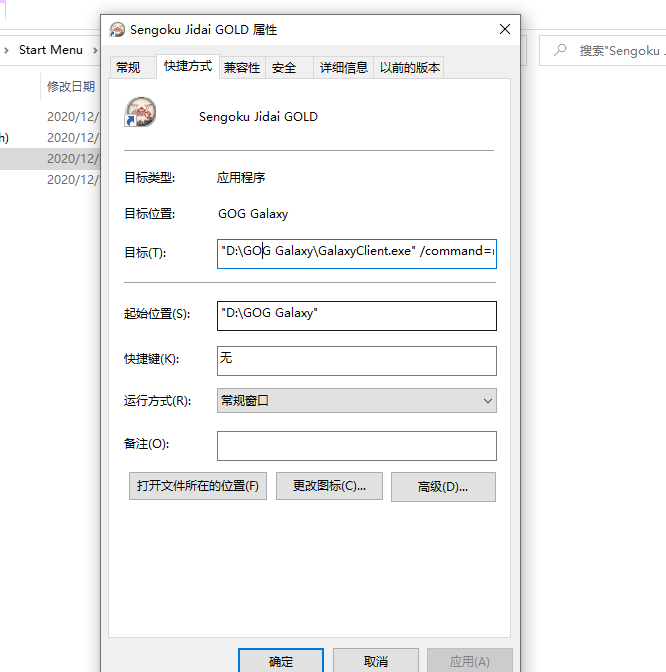Select the highlighted 2020/12 row in Explorer
Screen dimensions: 666x672
coord(50,159)
